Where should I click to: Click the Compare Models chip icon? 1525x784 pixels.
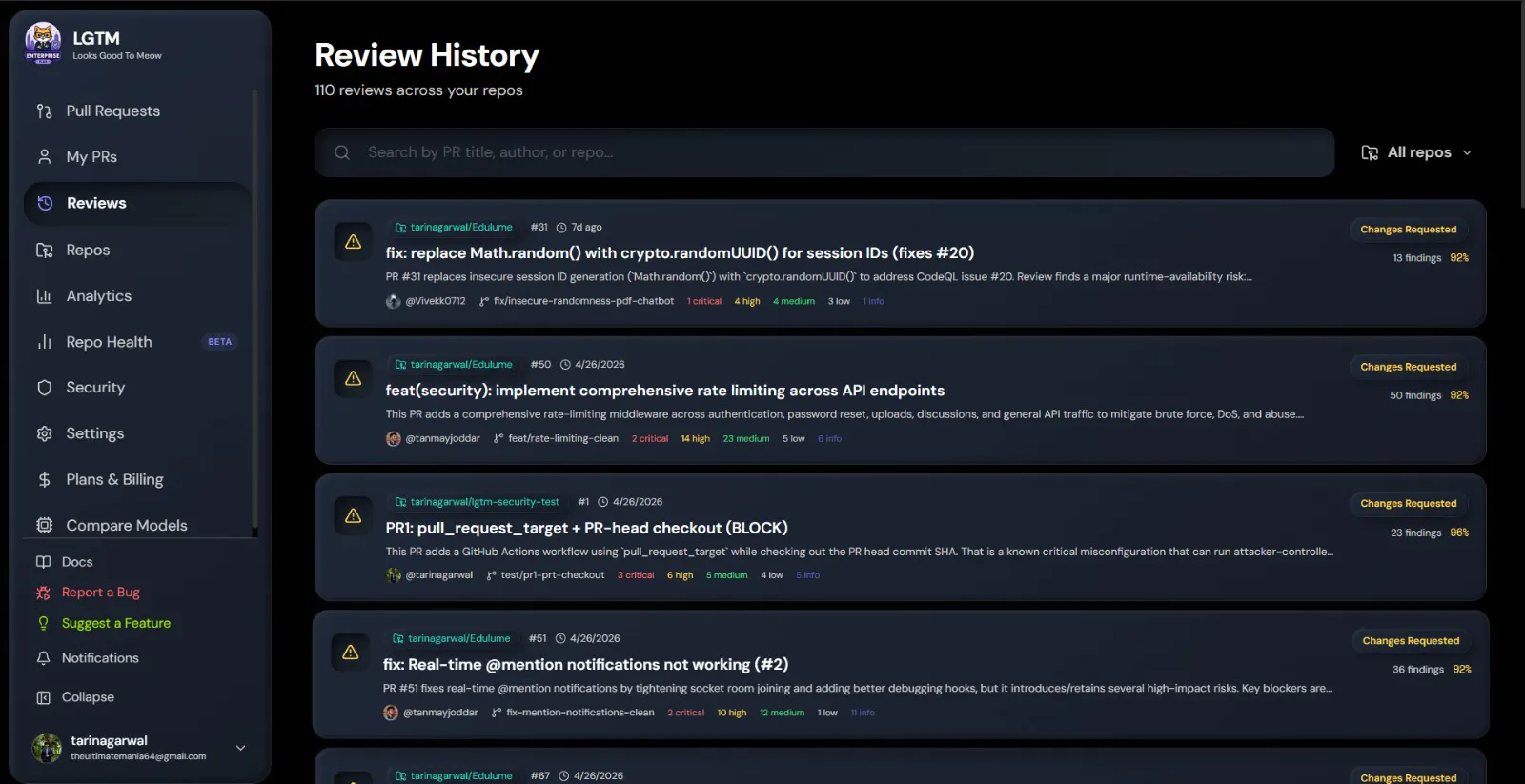point(44,525)
